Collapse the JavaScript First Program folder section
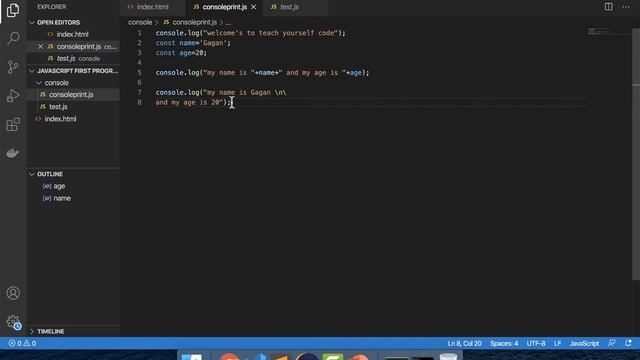Image resolution: width=640 pixels, height=360 pixels. pyautogui.click(x=73, y=71)
